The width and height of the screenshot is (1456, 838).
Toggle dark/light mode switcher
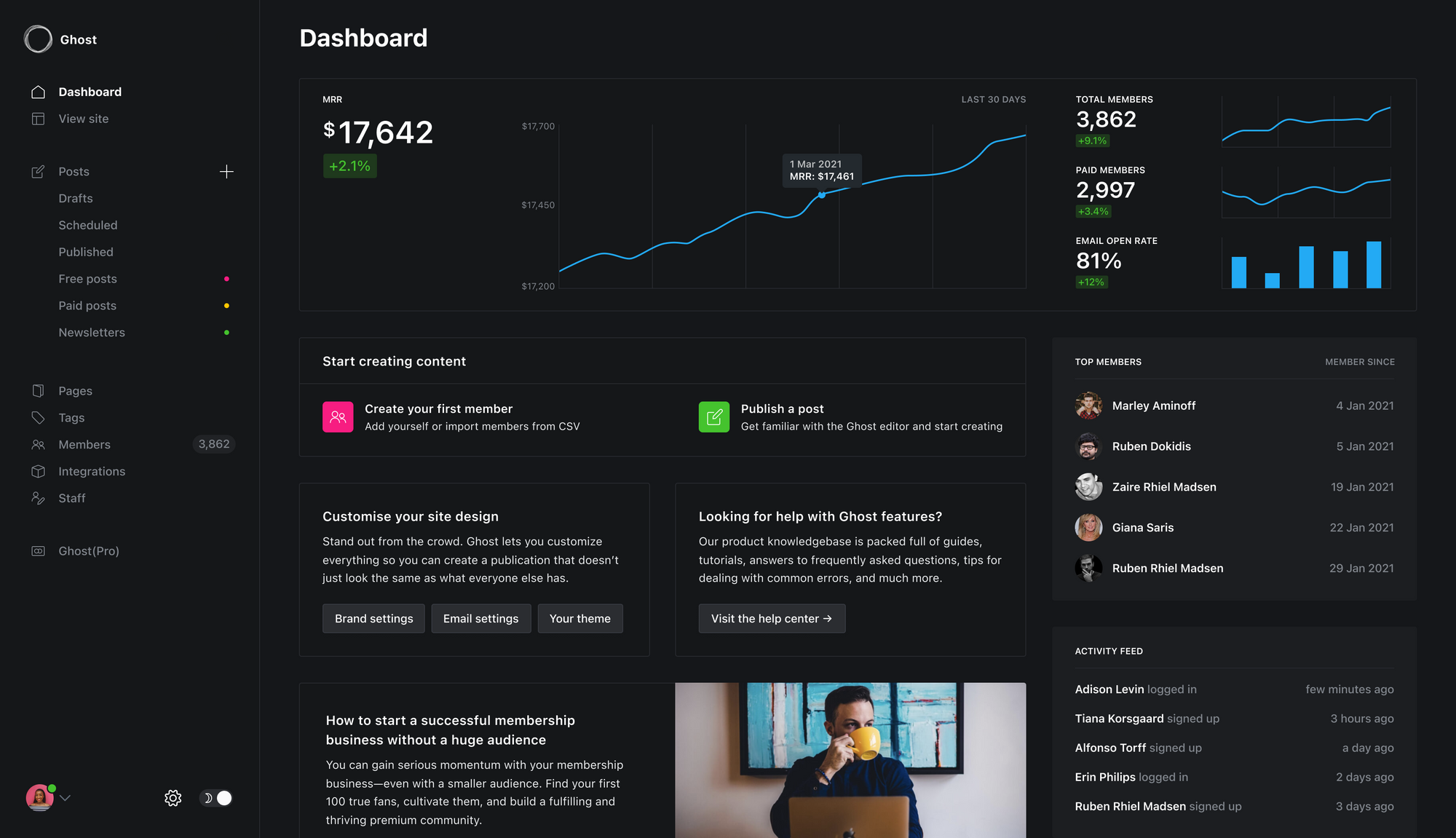[x=216, y=797]
